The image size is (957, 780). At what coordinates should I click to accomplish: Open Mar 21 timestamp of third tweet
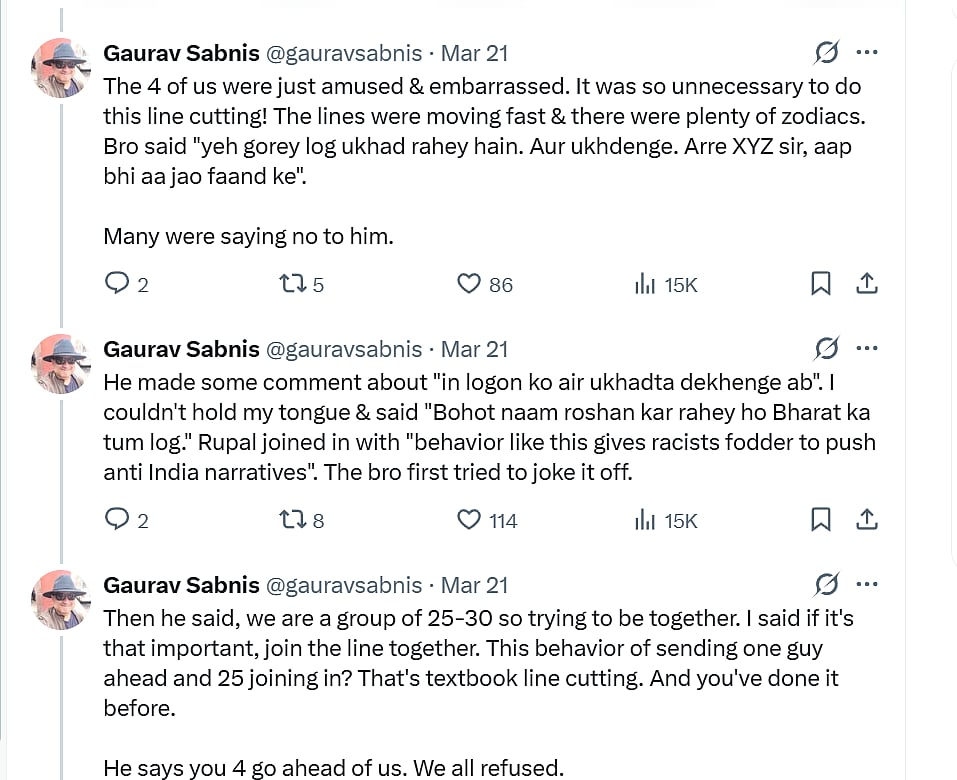(x=474, y=585)
